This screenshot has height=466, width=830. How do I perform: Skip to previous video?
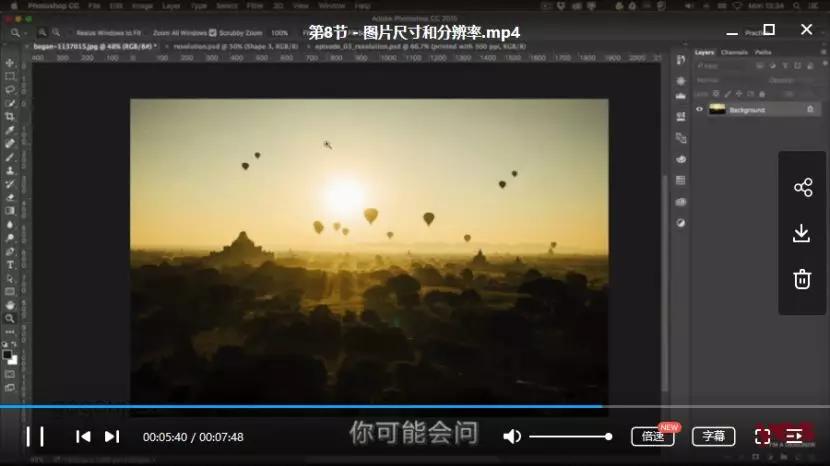point(83,436)
